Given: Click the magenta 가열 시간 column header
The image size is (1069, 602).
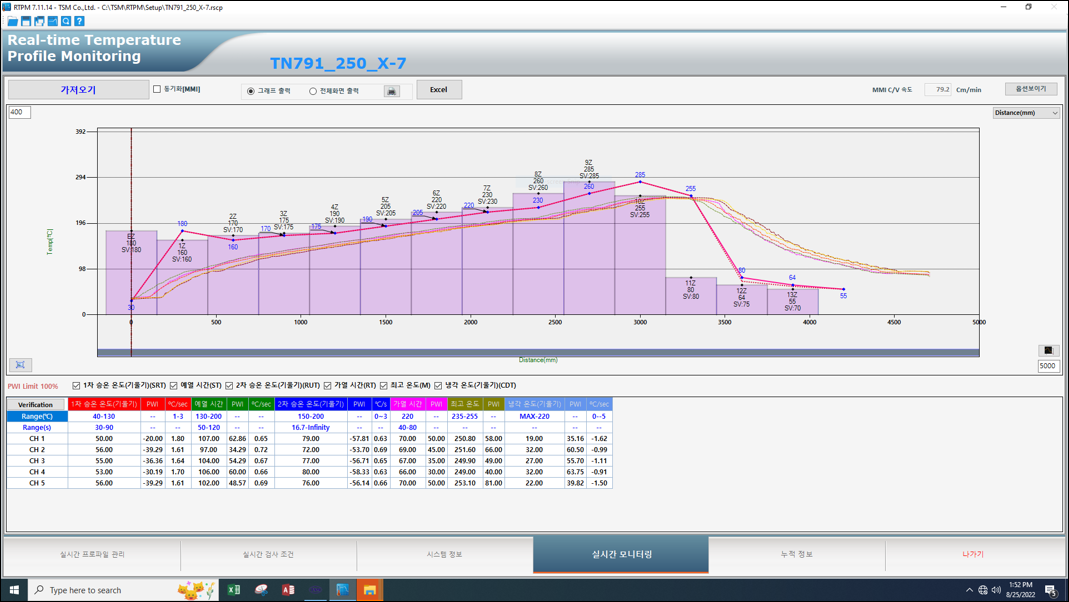Looking at the screenshot, I should pos(408,404).
